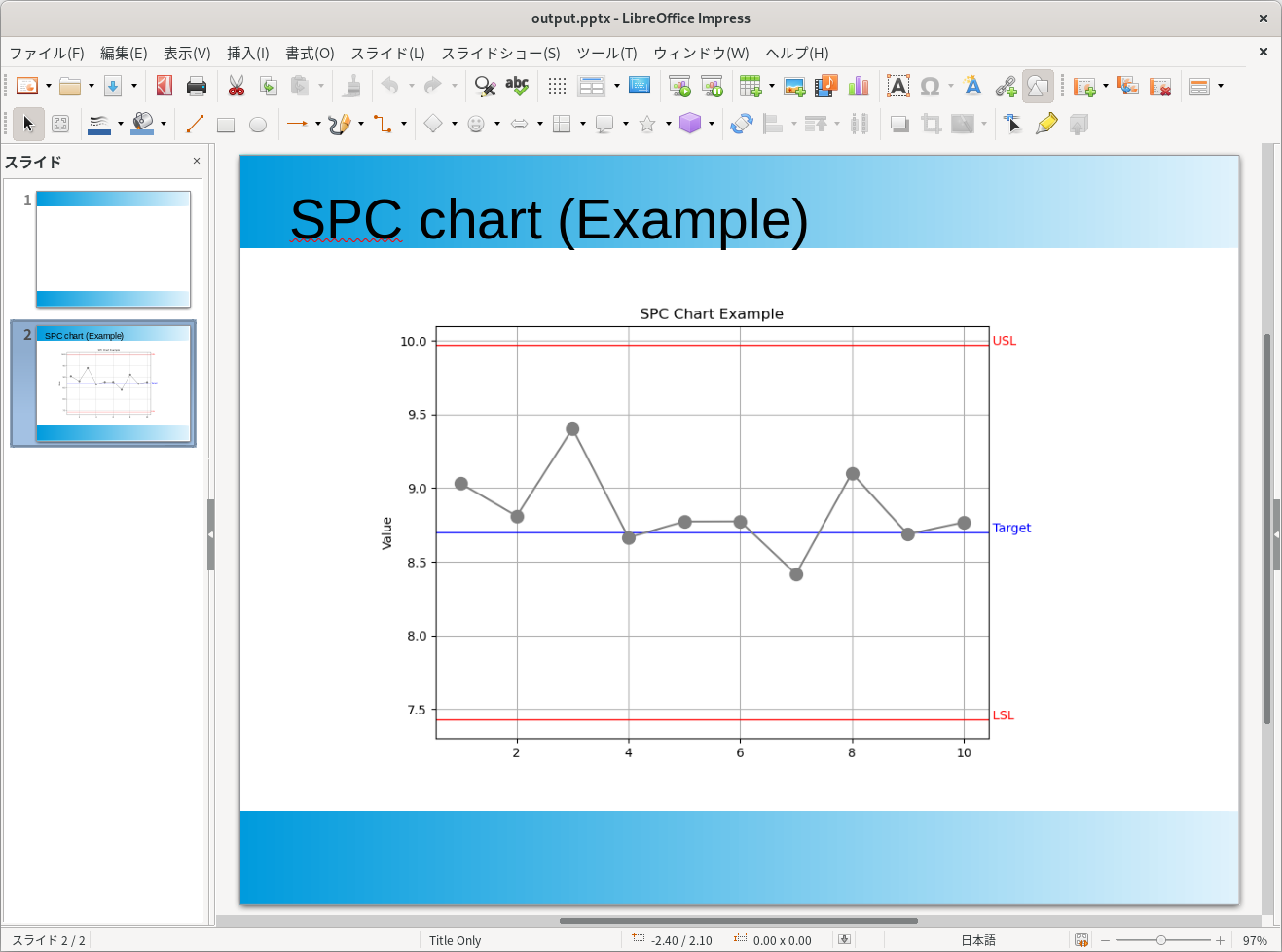Open Find and Replace
This screenshot has width=1282, height=952.
pos(484,86)
